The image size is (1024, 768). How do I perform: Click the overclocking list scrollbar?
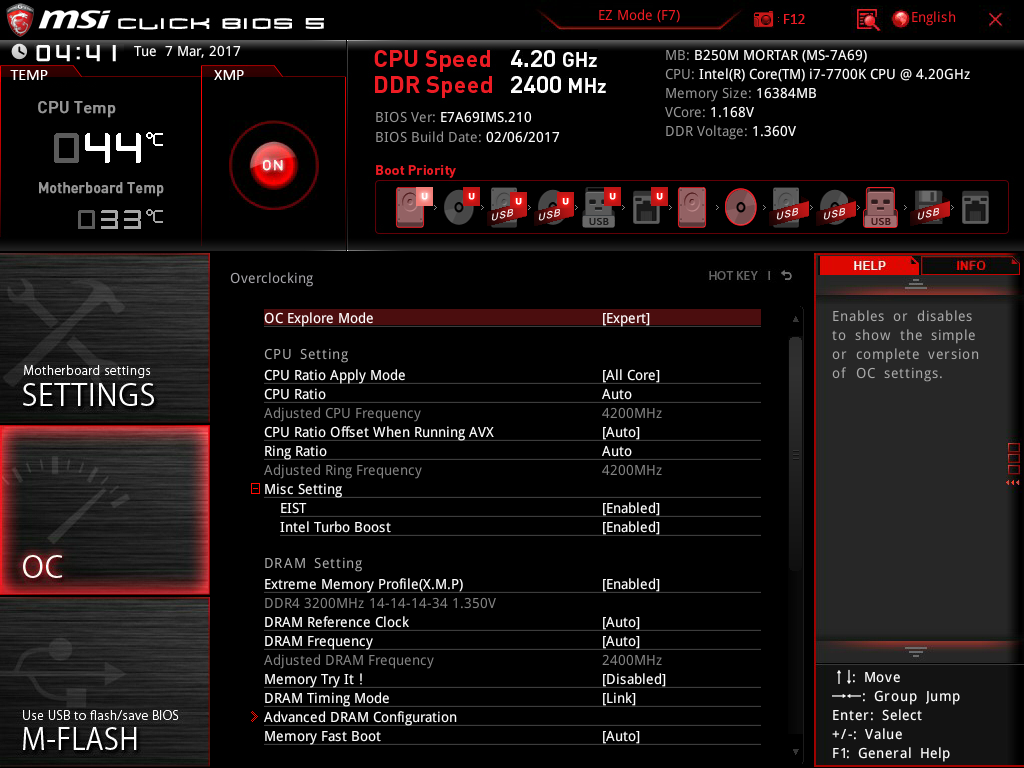[x=796, y=455]
